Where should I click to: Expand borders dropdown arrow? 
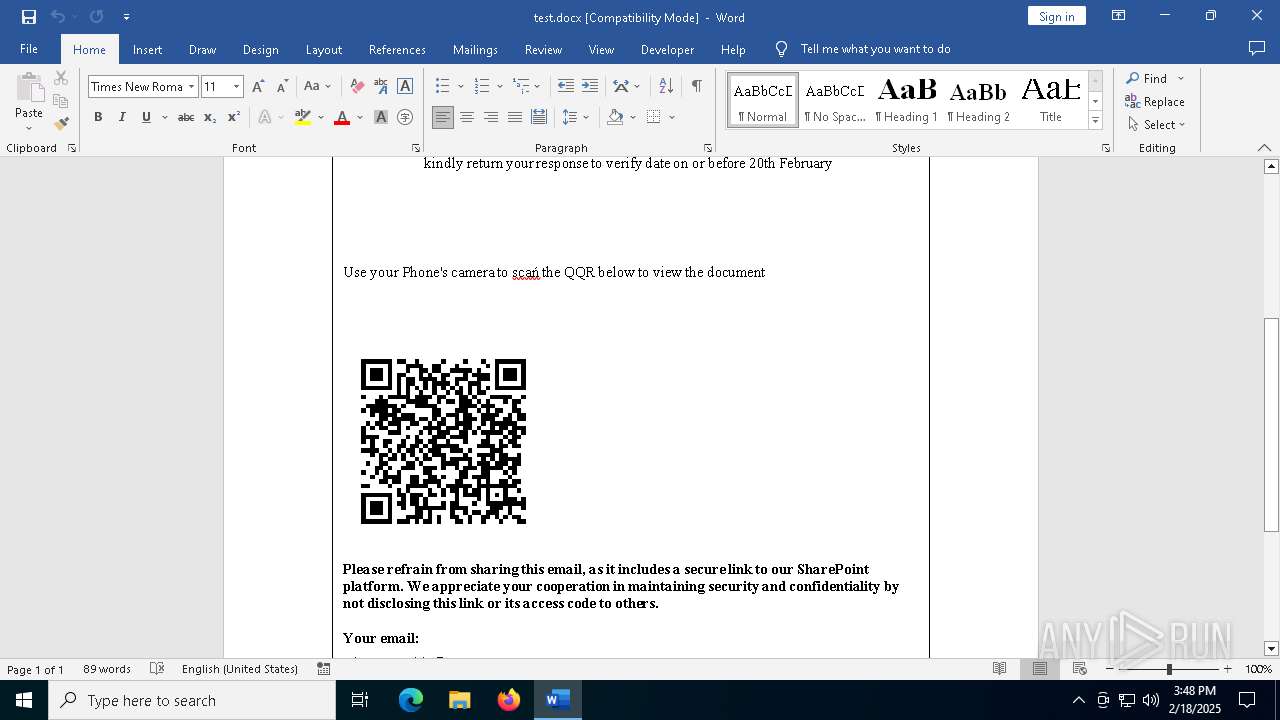pos(672,117)
